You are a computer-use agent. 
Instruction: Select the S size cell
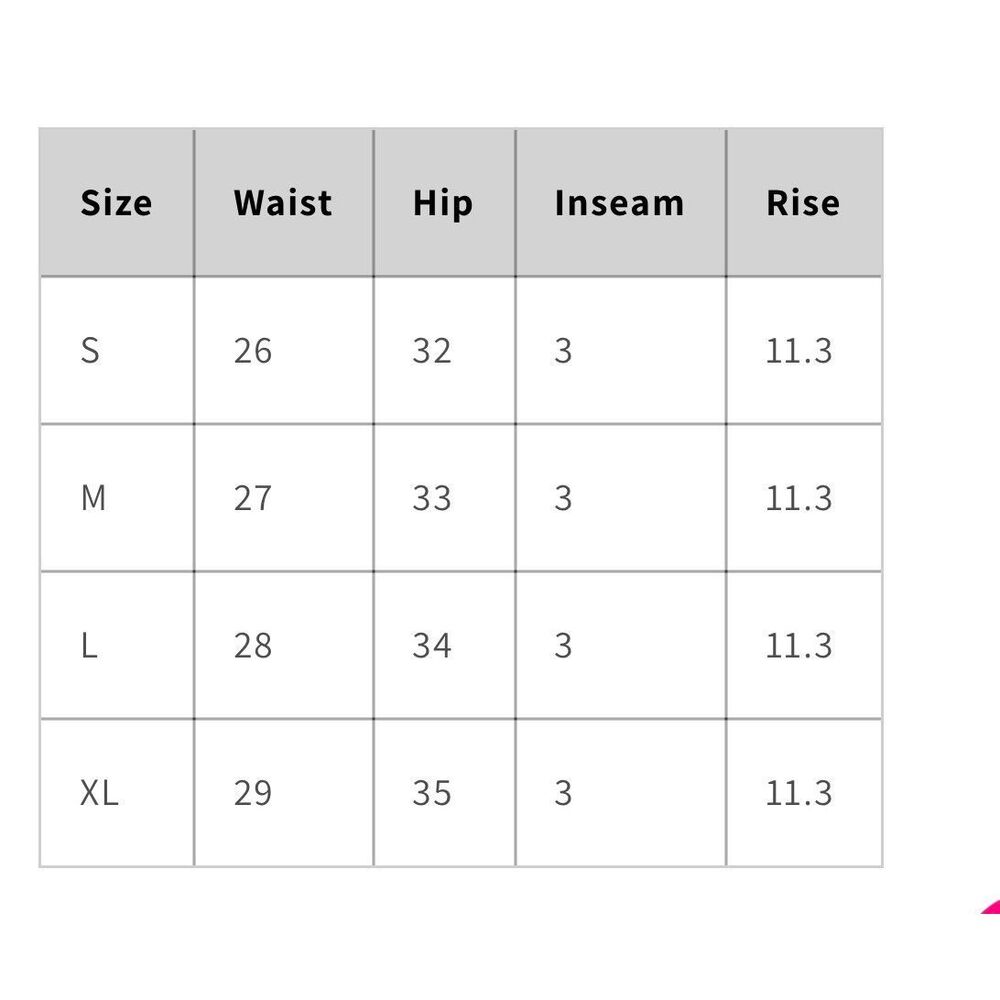click(91, 351)
